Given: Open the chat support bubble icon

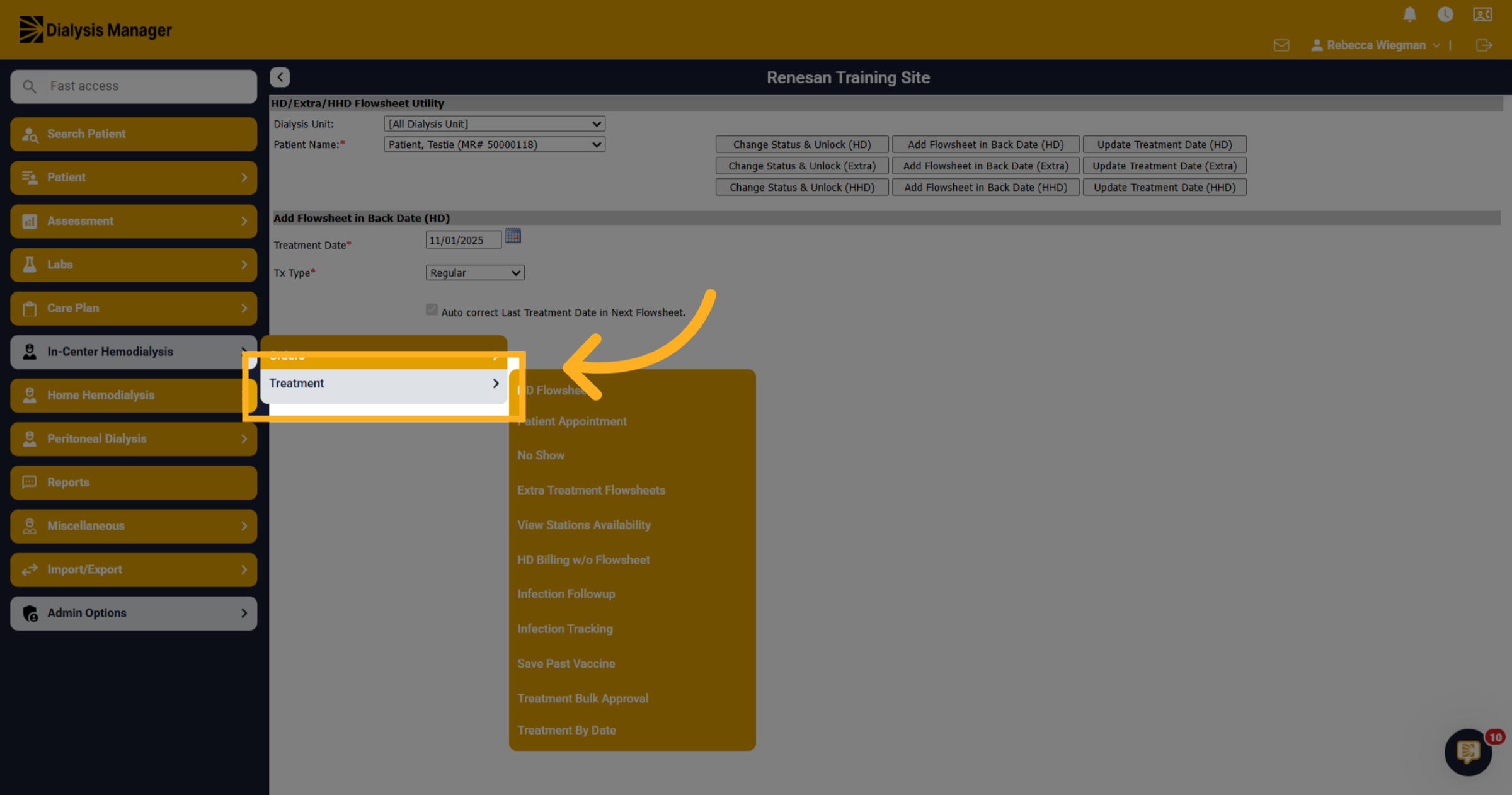Looking at the screenshot, I should click(1468, 752).
